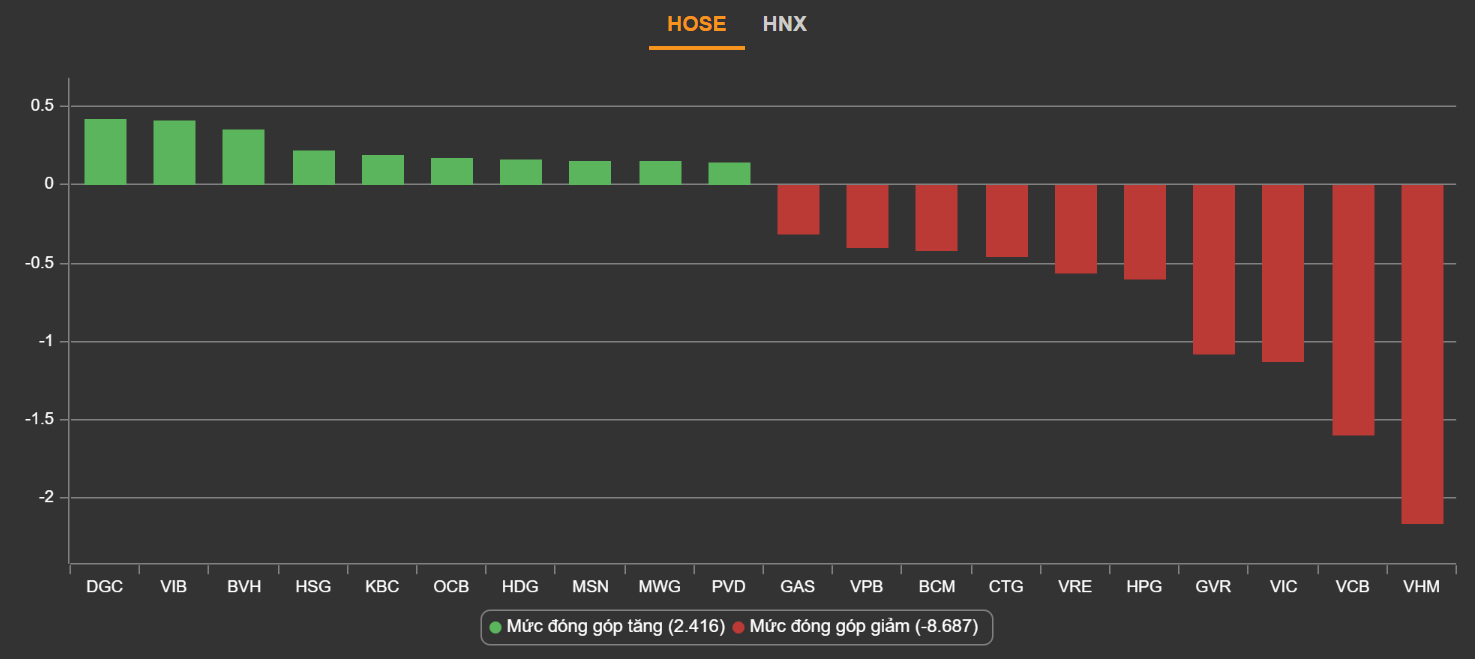Select the HPG red bar
The image size is (1475, 659).
click(1144, 232)
